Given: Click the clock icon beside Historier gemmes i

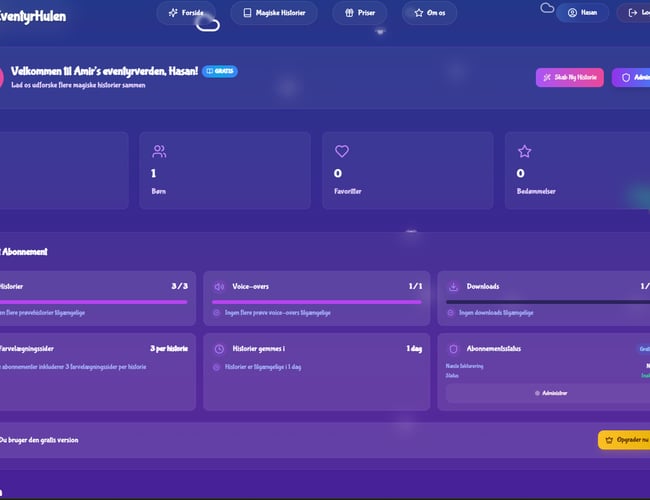Looking at the screenshot, I should point(220,349).
